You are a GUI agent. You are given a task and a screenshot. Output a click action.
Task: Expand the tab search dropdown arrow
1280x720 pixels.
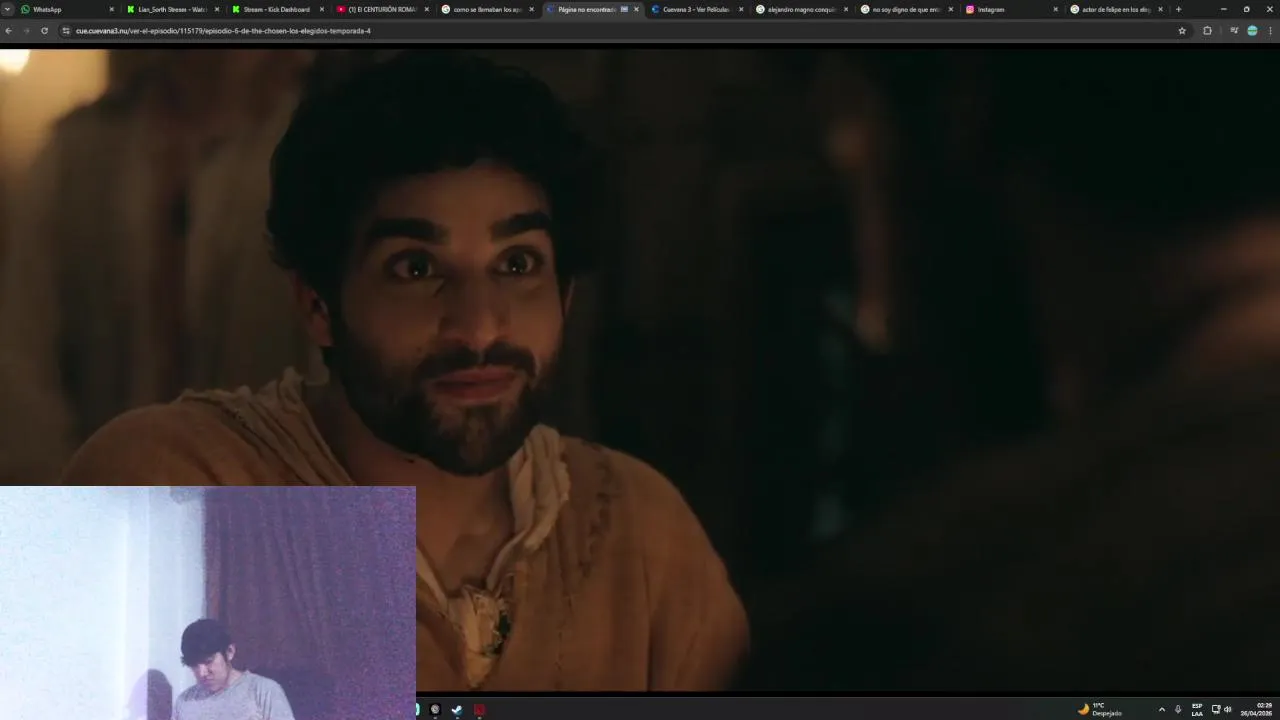(x=7, y=9)
